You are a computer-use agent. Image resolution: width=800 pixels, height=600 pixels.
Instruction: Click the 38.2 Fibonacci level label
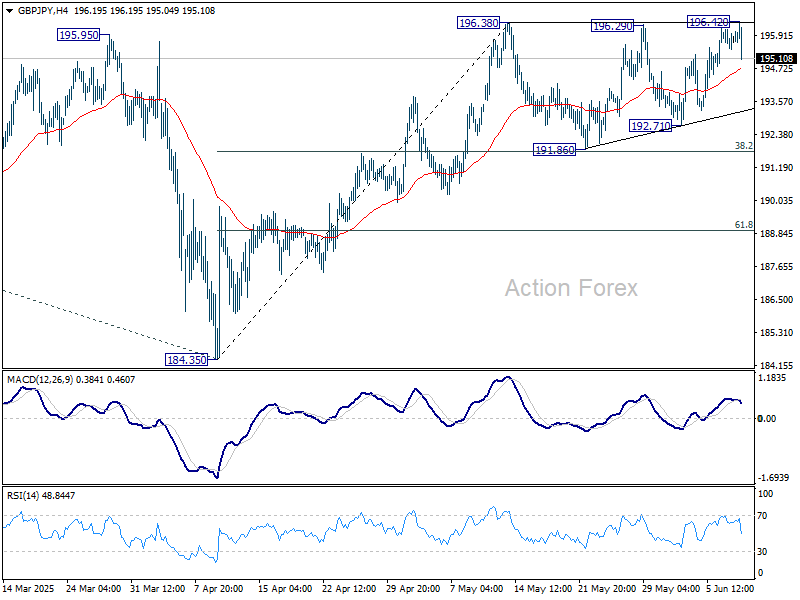click(x=743, y=146)
